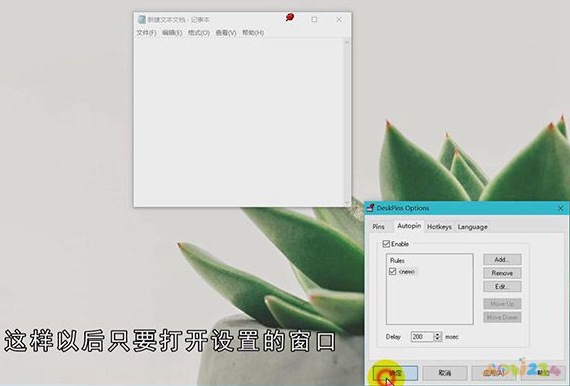
Task: Click the Edit... button
Action: tap(502, 286)
